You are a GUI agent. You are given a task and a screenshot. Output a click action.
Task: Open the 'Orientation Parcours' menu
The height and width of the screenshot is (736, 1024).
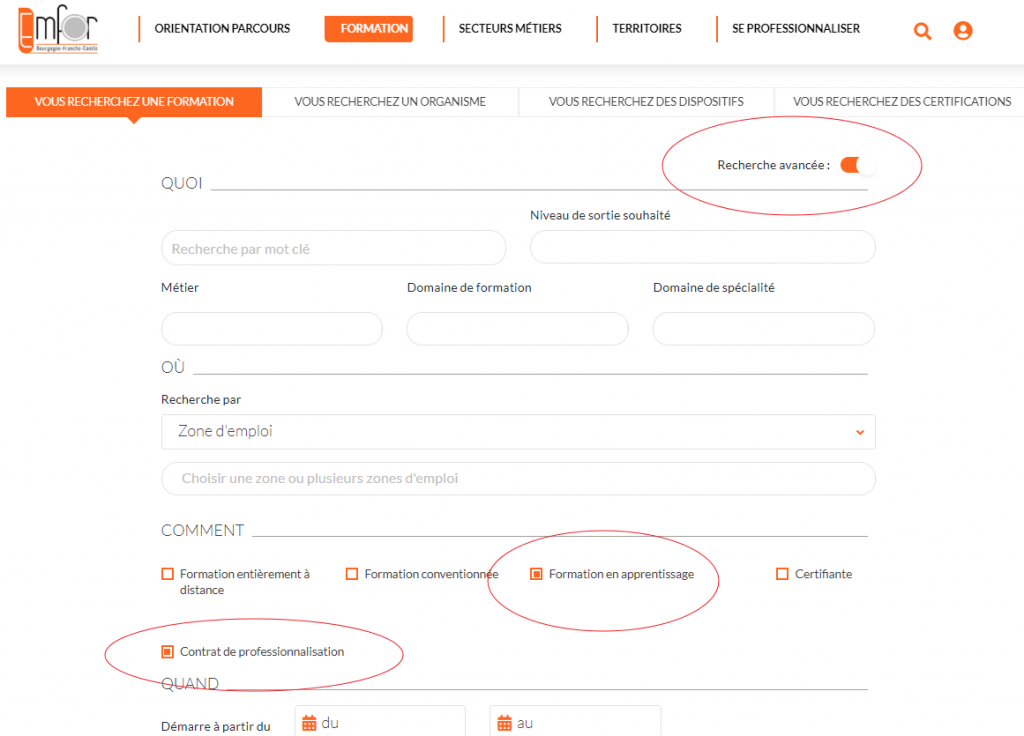coord(222,29)
